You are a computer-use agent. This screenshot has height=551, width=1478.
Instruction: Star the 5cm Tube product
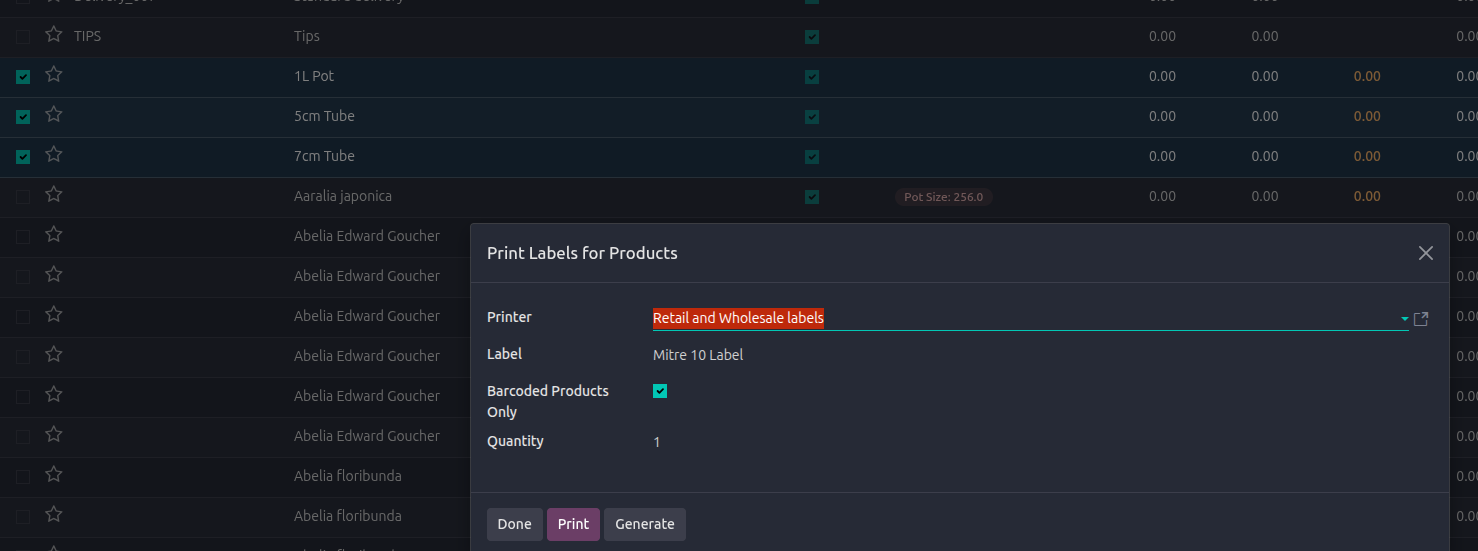pos(54,115)
